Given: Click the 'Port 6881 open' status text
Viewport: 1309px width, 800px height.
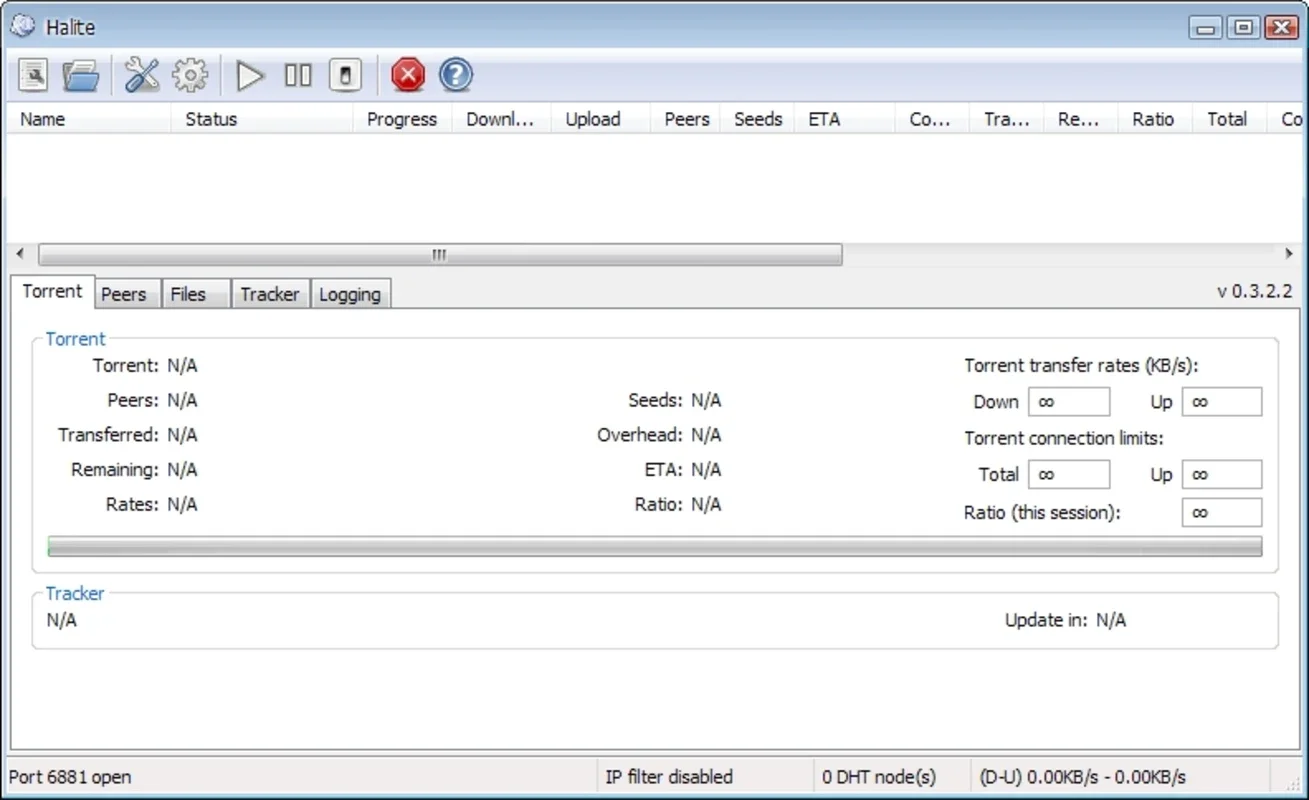Looking at the screenshot, I should (x=70, y=777).
